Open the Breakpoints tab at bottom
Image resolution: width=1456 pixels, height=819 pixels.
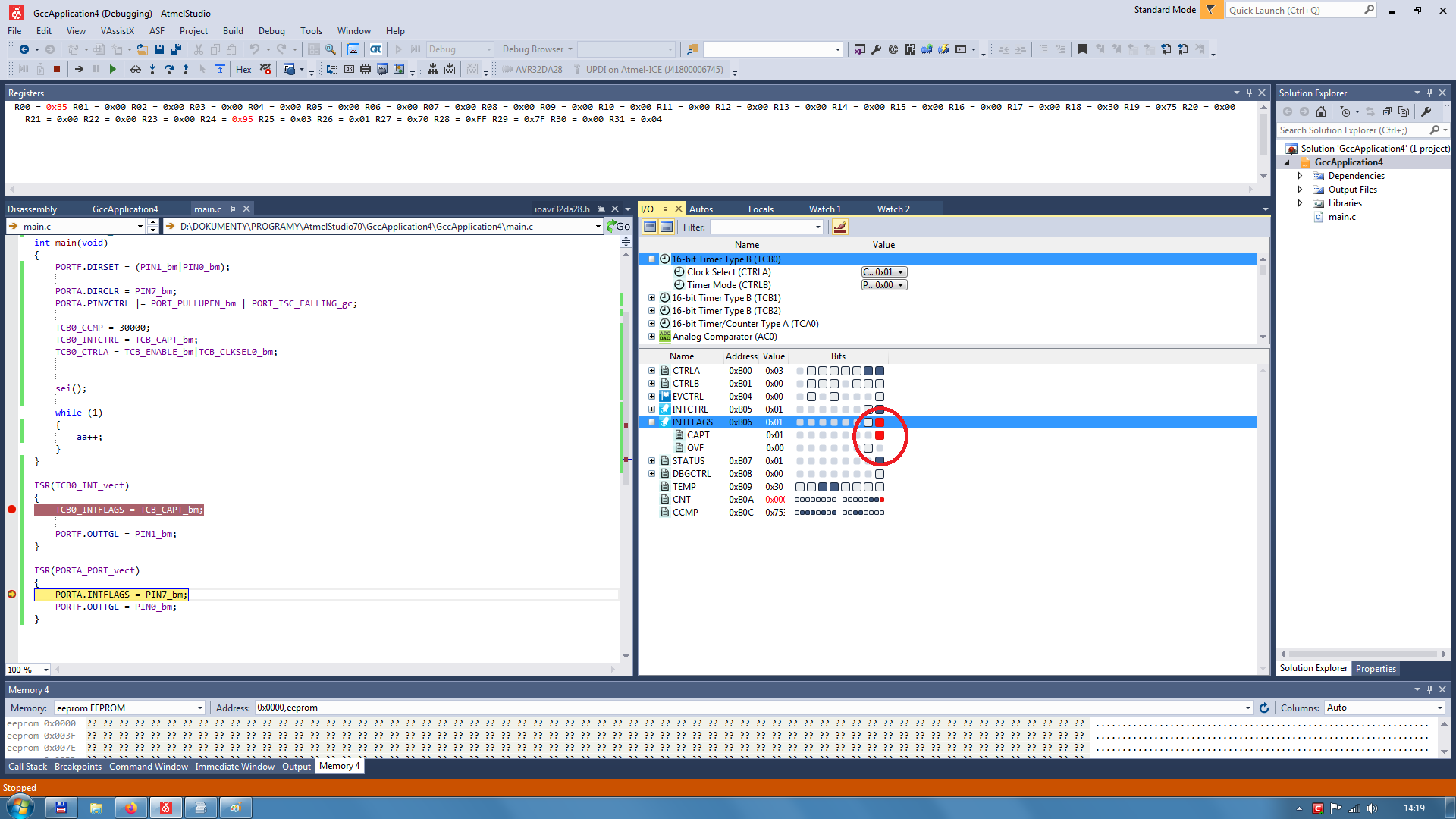[77, 767]
